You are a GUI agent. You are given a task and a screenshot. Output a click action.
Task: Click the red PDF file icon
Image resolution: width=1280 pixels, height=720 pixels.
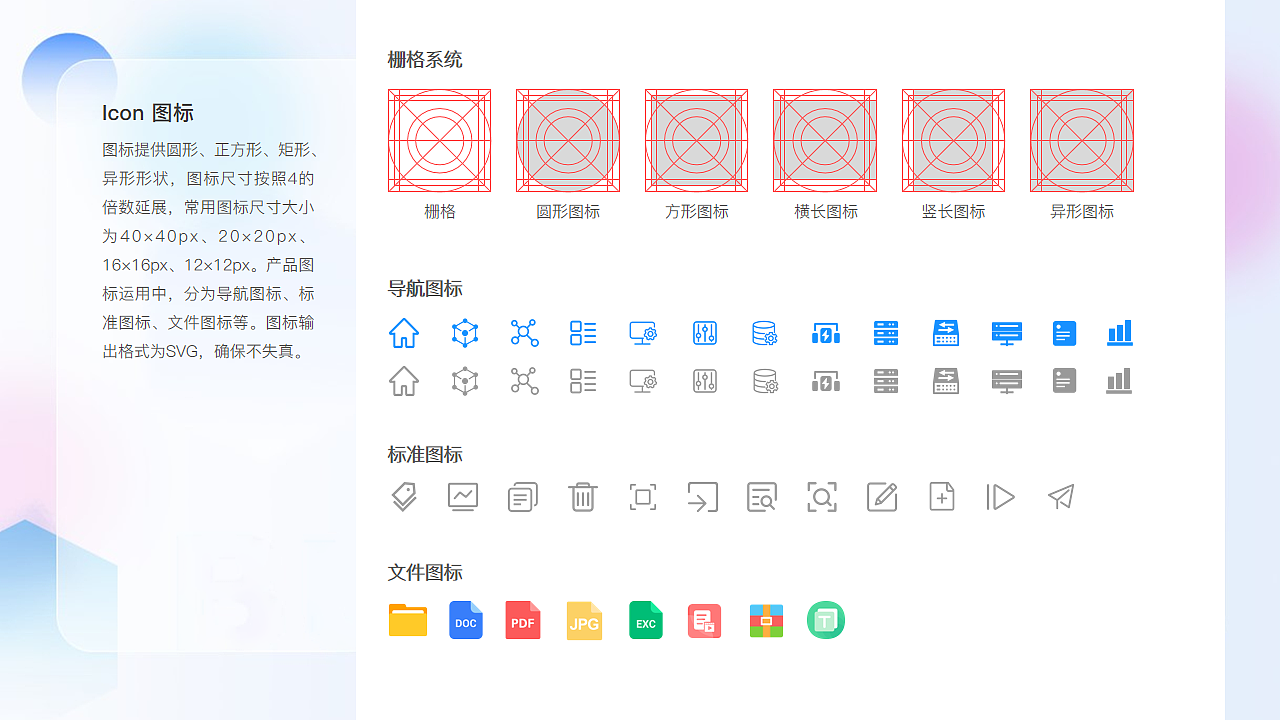click(523, 620)
